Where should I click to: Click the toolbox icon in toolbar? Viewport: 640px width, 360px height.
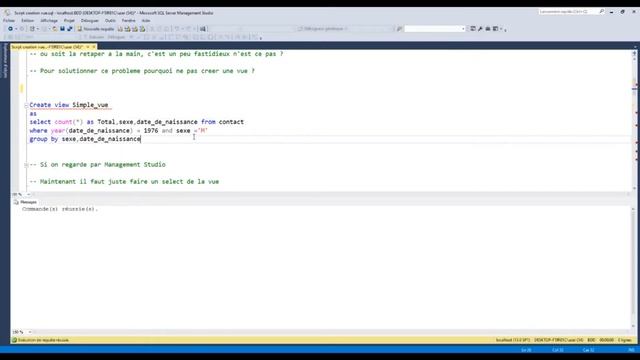point(488,29)
